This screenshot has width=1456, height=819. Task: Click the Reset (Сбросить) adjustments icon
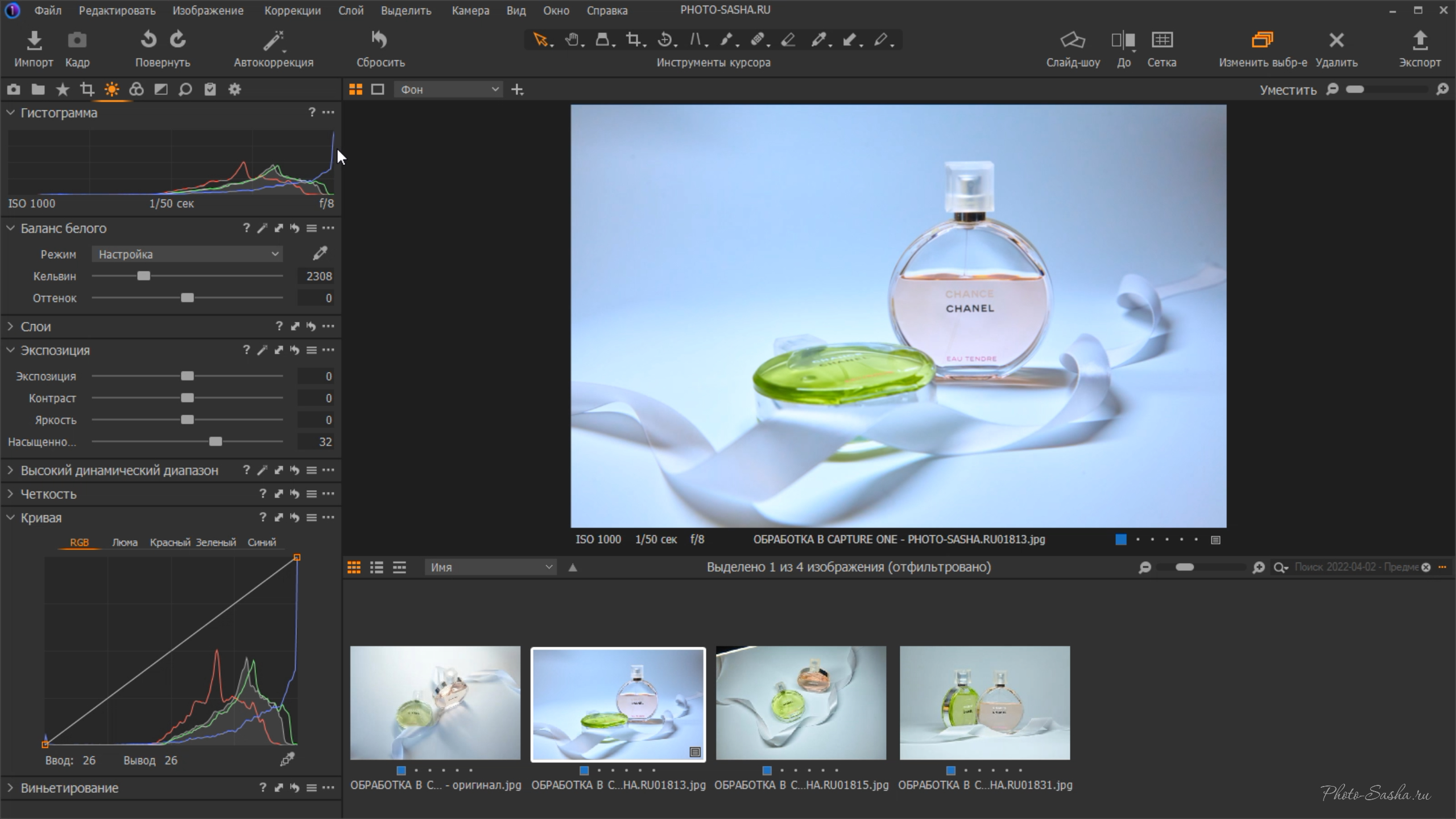[x=379, y=40]
